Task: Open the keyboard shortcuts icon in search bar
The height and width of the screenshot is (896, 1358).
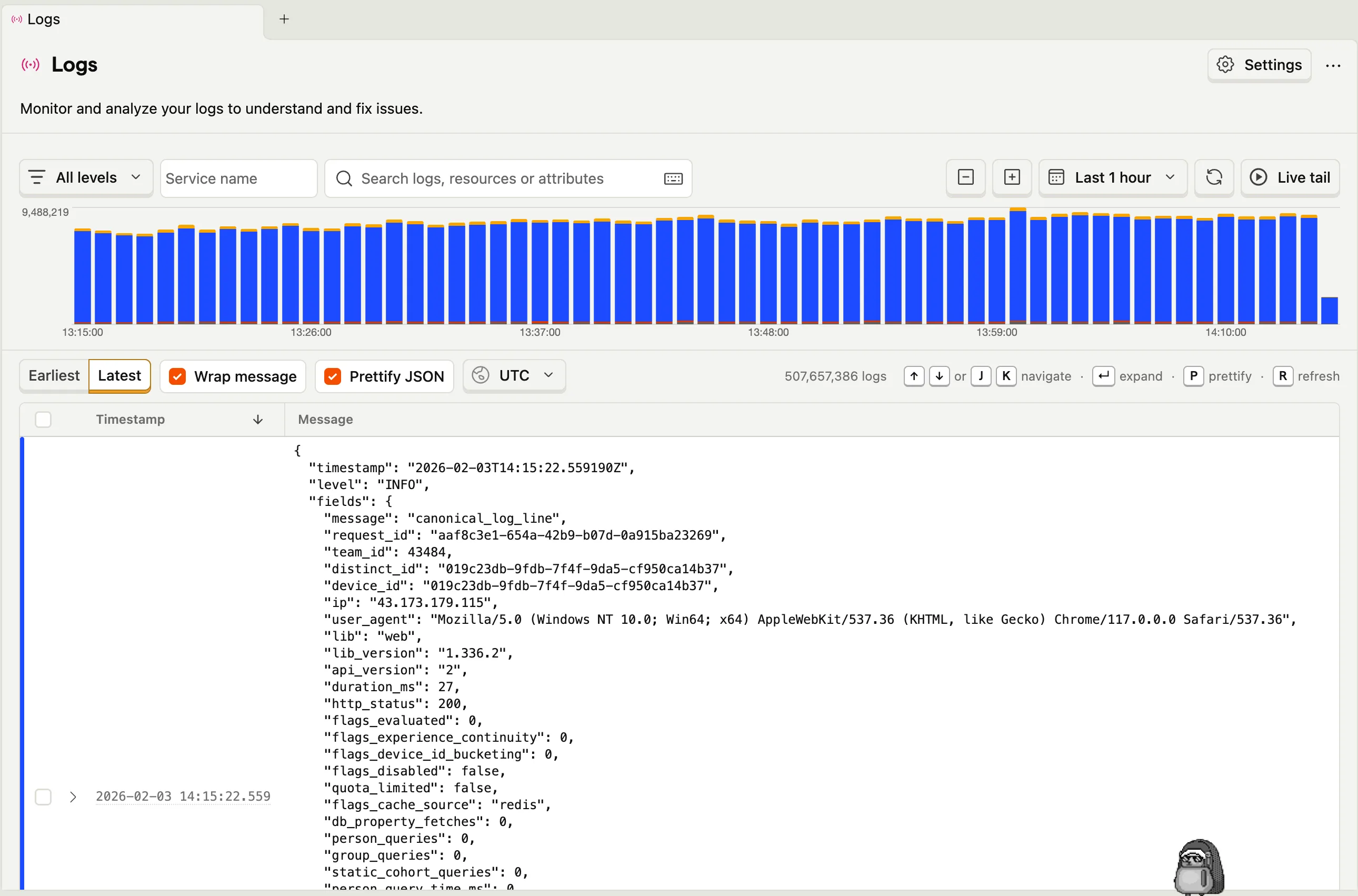Action: [673, 178]
